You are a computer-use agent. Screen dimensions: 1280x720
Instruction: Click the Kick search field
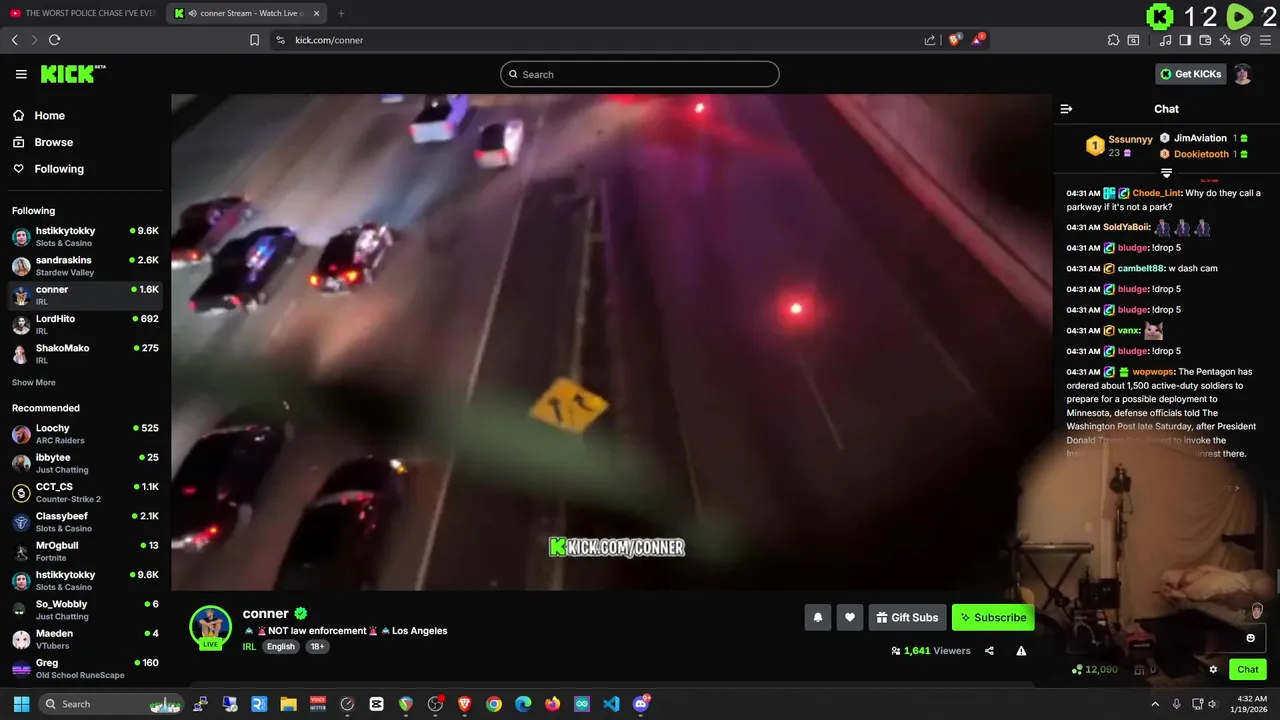640,74
